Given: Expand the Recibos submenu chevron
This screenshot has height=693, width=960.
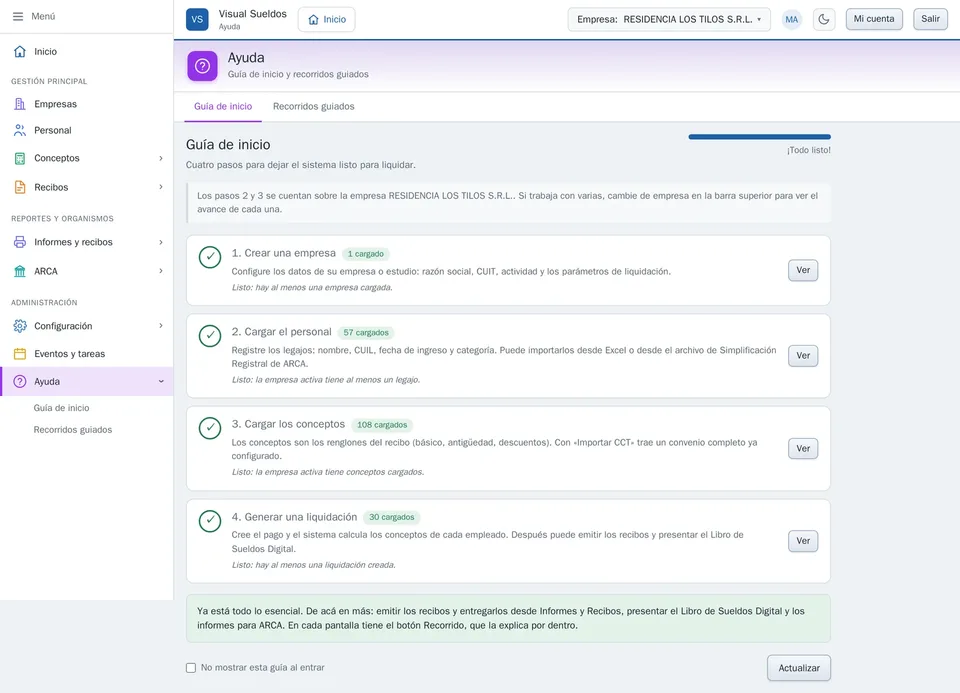Looking at the screenshot, I should point(161,187).
